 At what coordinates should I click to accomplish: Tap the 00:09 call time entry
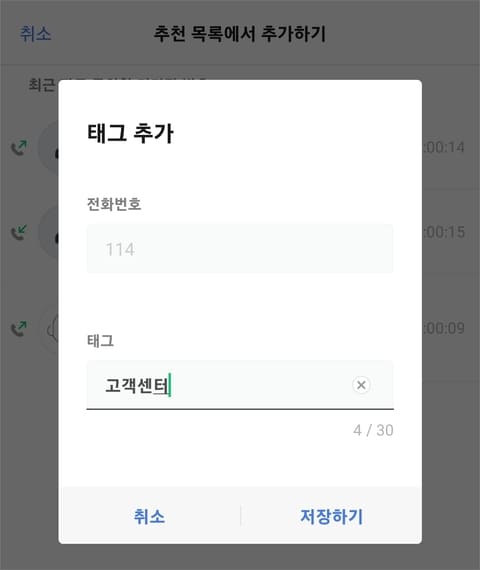tap(444, 329)
